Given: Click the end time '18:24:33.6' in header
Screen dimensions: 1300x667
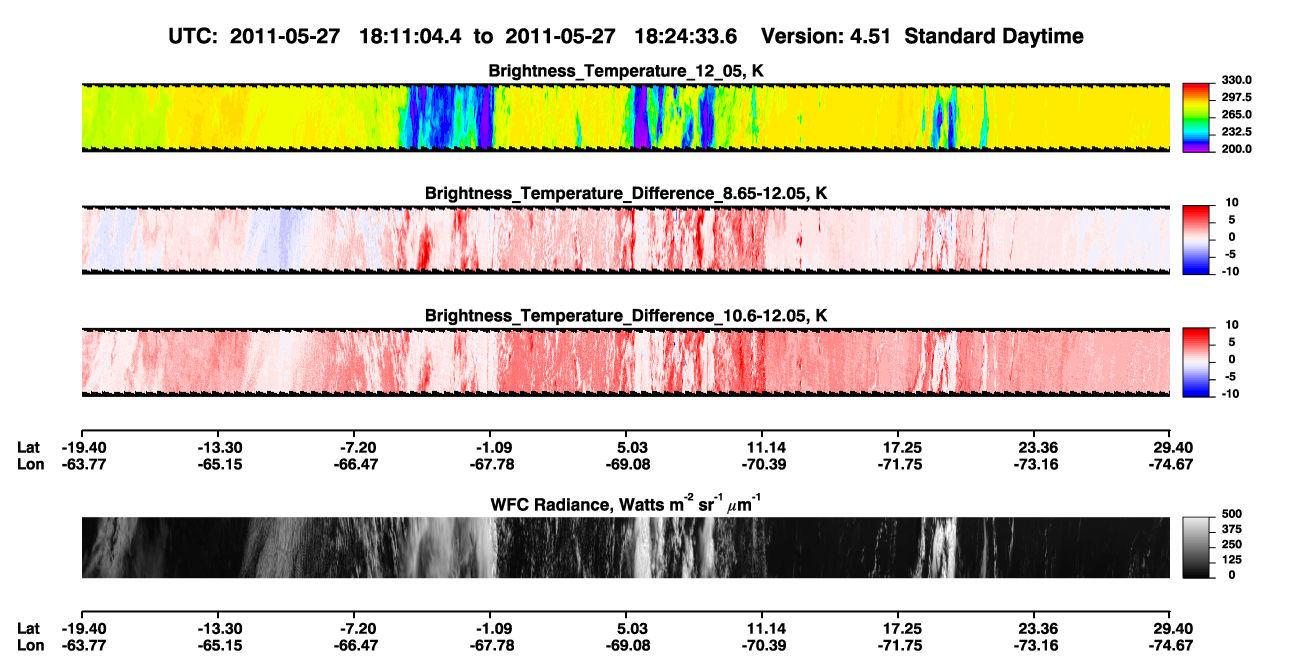Looking at the screenshot, I should point(686,37).
